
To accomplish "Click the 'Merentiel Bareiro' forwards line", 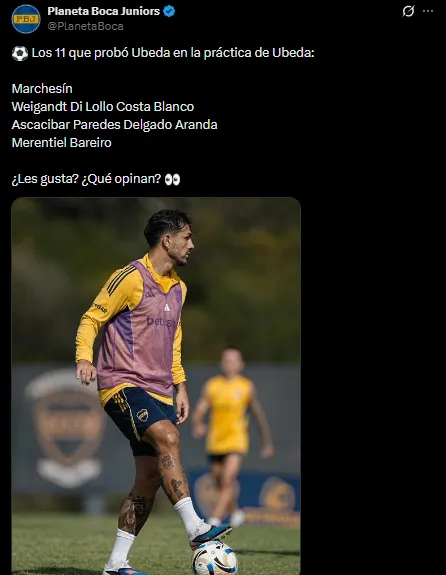I will (x=61, y=142).
